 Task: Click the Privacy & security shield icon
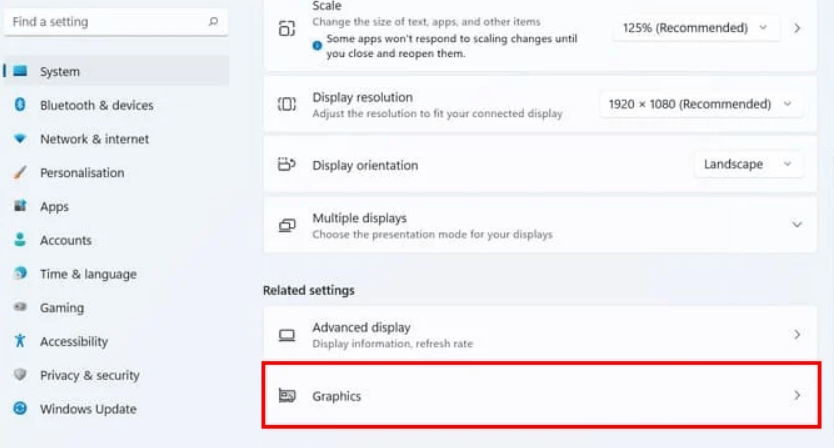coord(20,375)
